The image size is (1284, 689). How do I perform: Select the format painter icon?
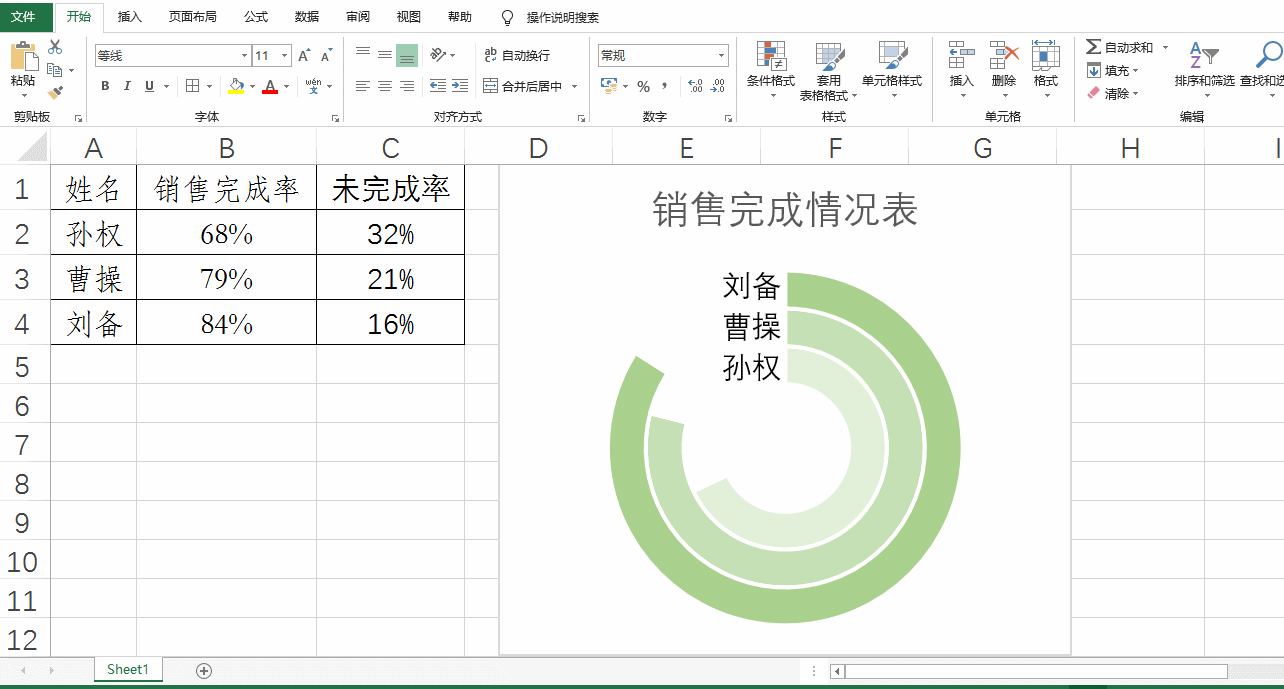coord(54,91)
